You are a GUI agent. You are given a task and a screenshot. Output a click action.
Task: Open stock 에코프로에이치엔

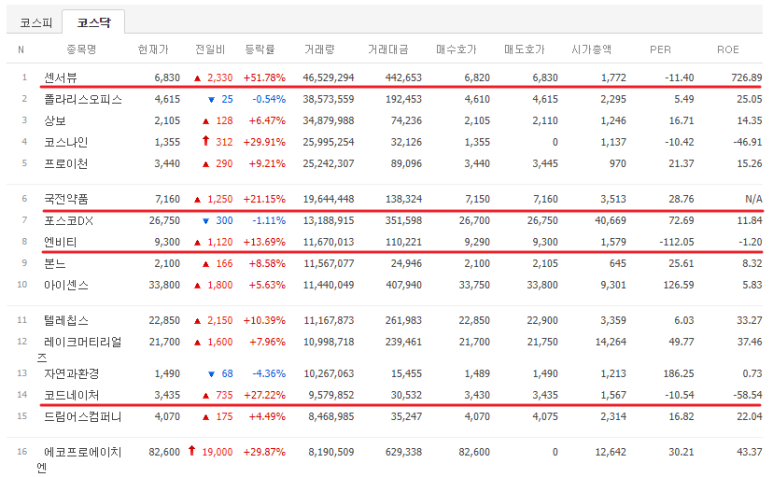pos(79,459)
